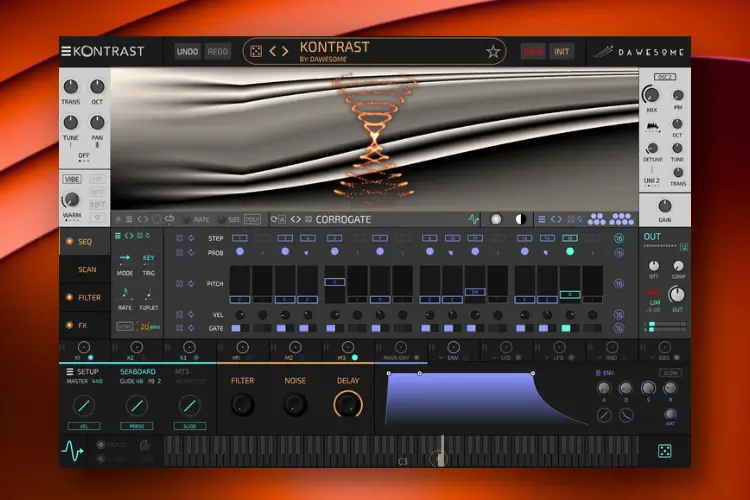Click the REDO button
The image size is (750, 500).
click(218, 51)
